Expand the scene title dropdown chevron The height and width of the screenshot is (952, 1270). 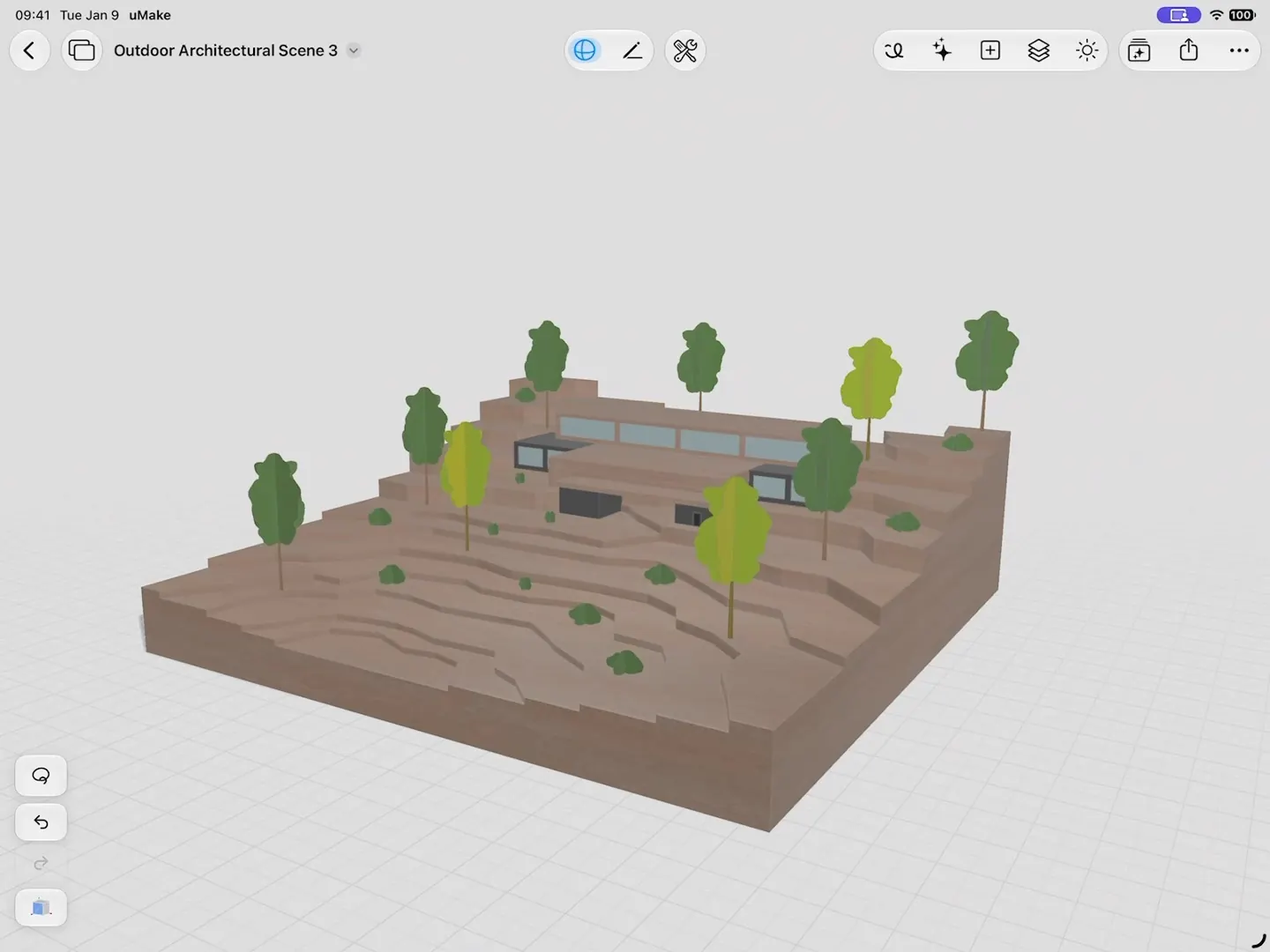point(354,50)
